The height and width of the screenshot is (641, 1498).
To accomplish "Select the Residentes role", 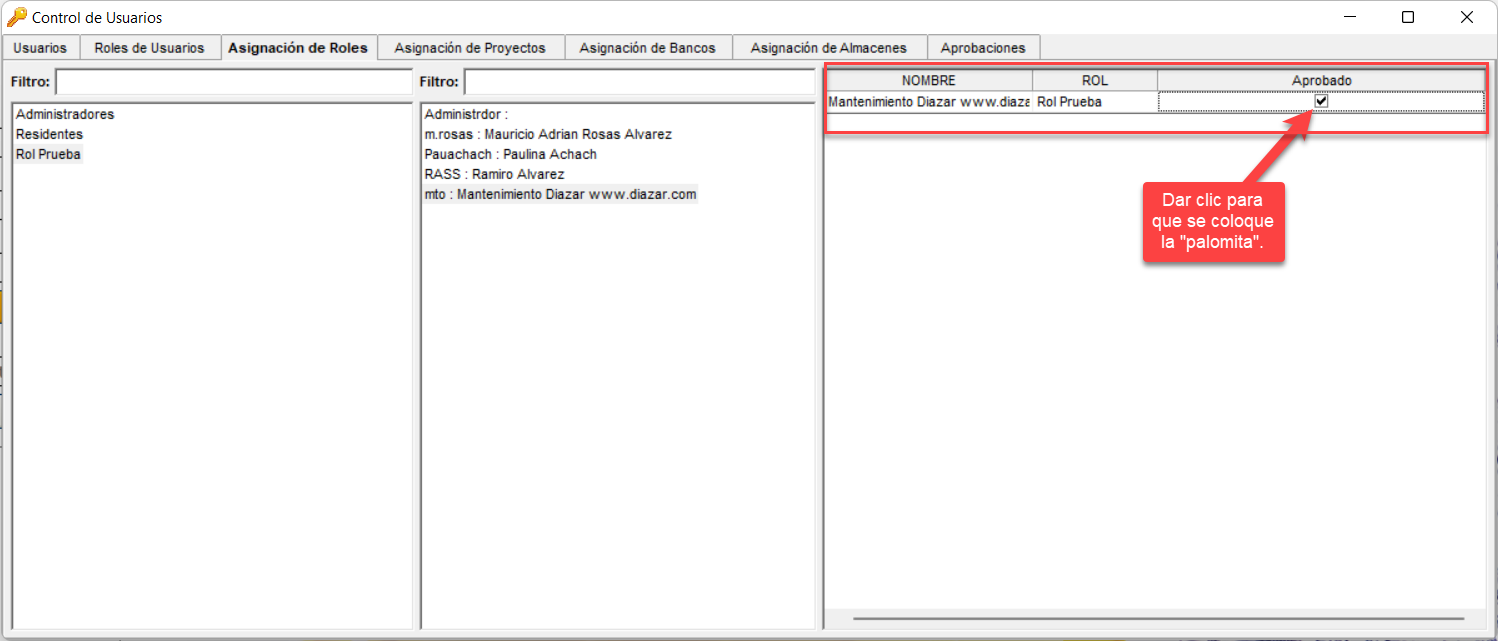I will (48, 133).
